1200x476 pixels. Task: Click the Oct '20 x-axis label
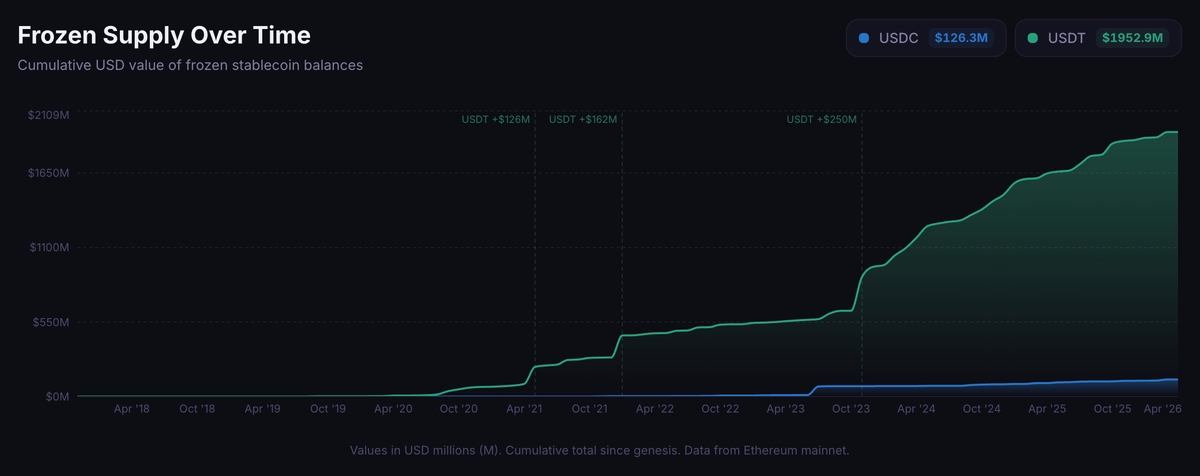tap(459, 409)
